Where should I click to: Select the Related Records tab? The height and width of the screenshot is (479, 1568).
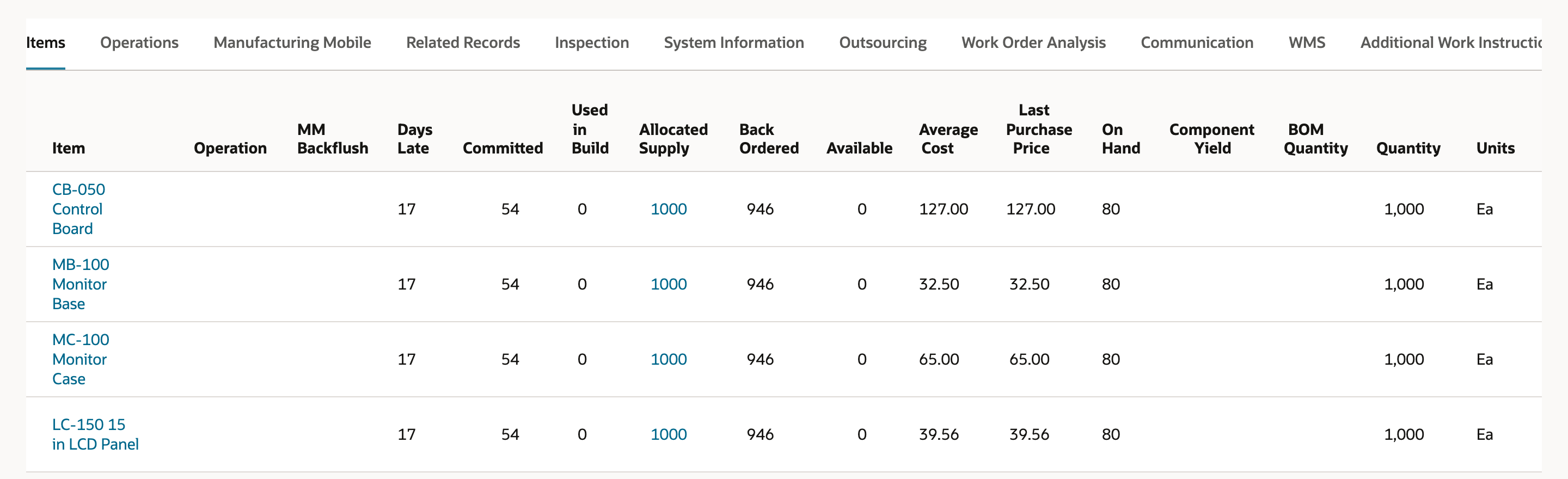463,42
